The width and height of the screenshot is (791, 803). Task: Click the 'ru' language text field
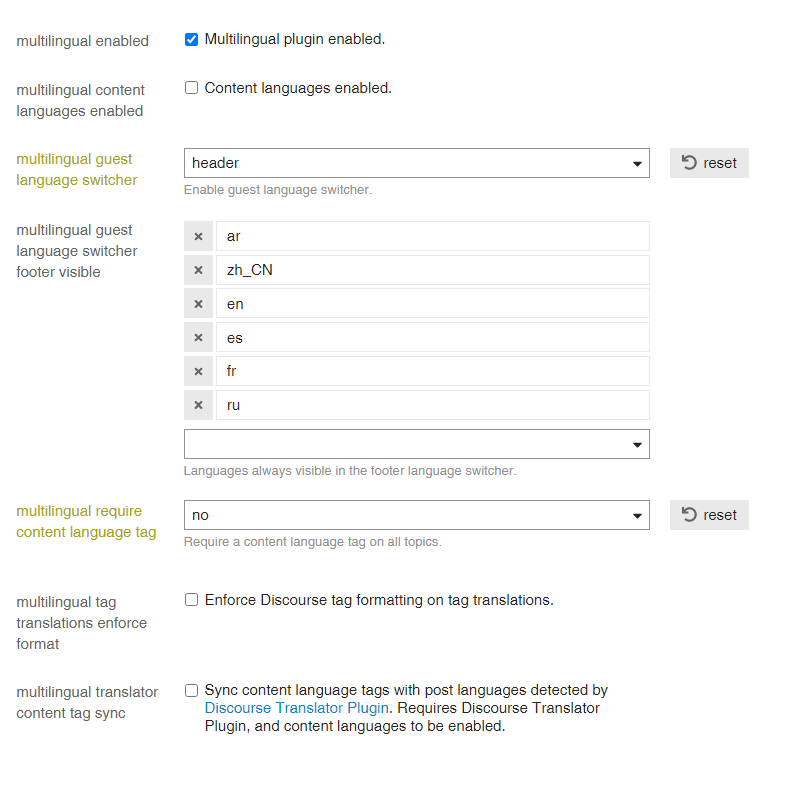click(433, 405)
